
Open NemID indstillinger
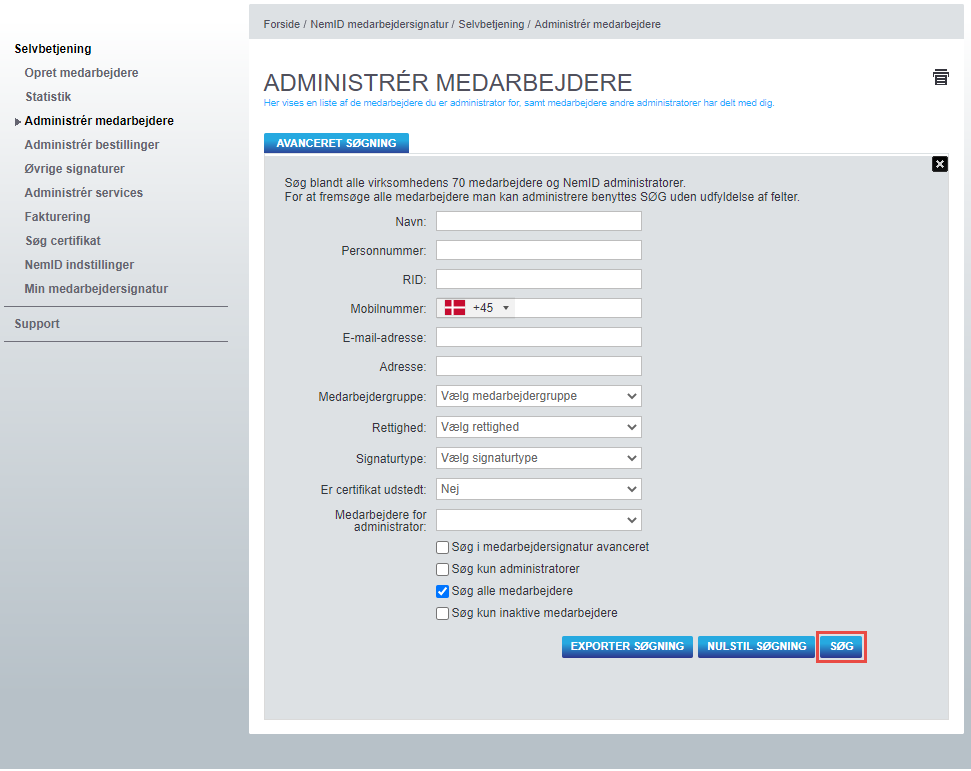pyautogui.click(x=79, y=264)
